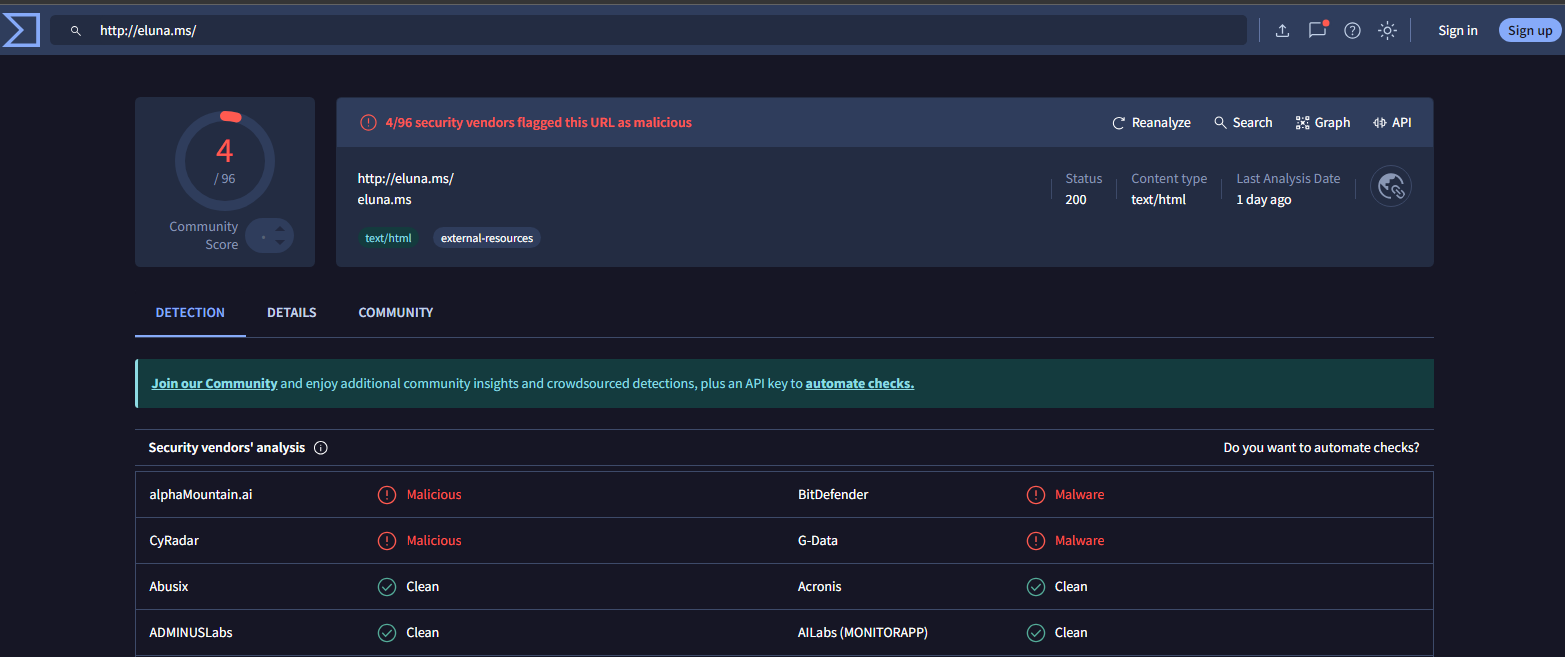
Task: Click the '4/96 security vendors flagged' banner text
Action: pos(538,123)
